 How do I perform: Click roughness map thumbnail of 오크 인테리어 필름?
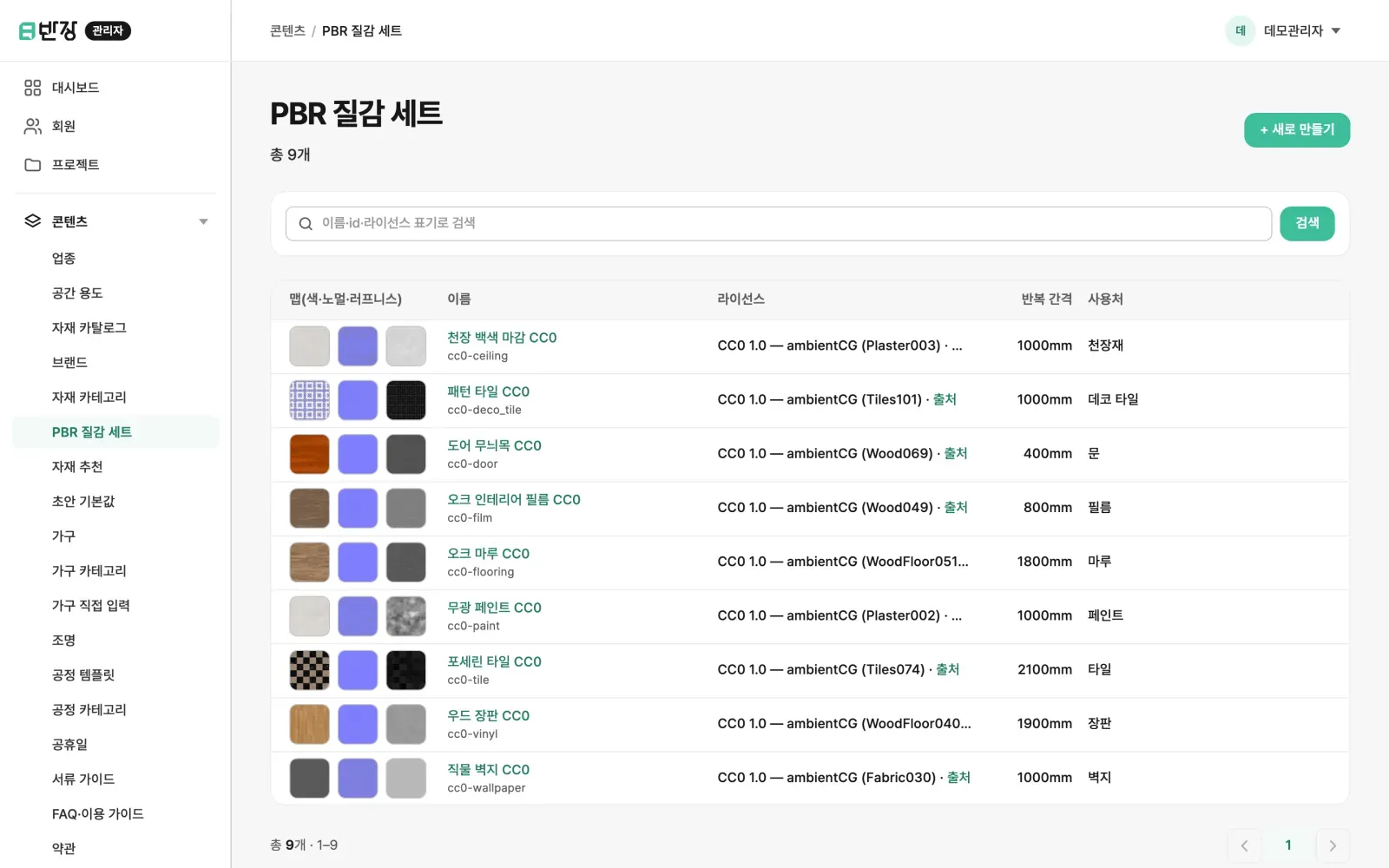click(405, 508)
